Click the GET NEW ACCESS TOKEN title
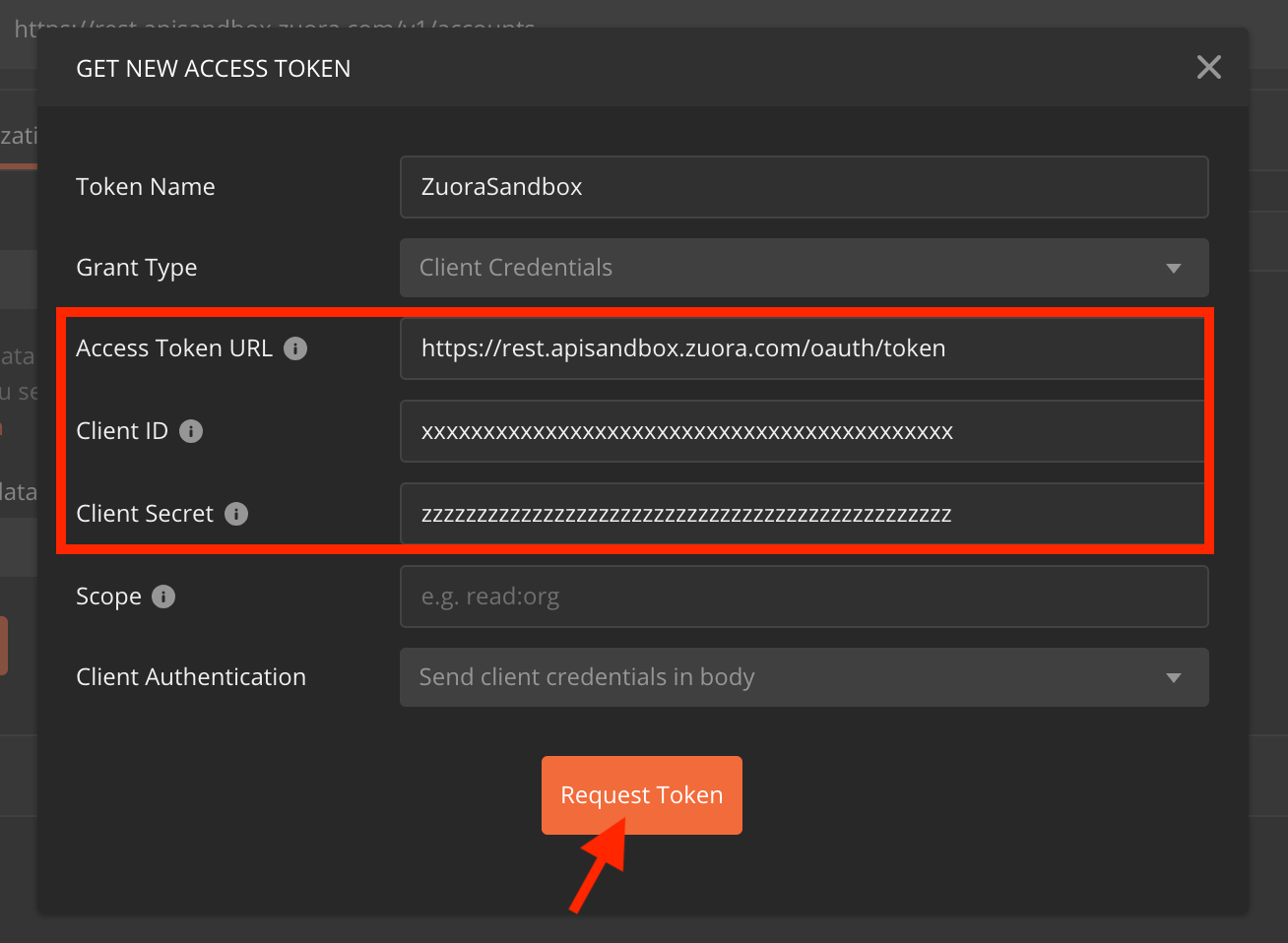The width and height of the screenshot is (1288, 943). pos(214,69)
